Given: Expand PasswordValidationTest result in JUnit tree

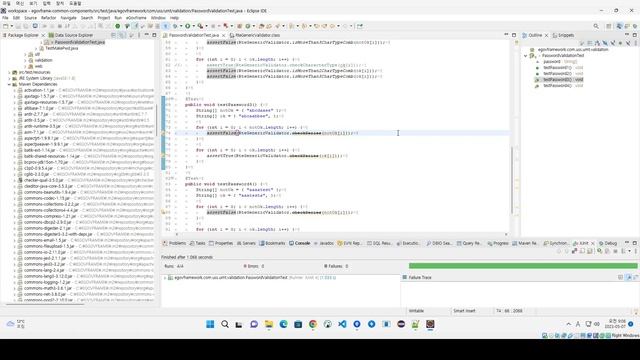Looking at the screenshot, I should tap(165, 278).
